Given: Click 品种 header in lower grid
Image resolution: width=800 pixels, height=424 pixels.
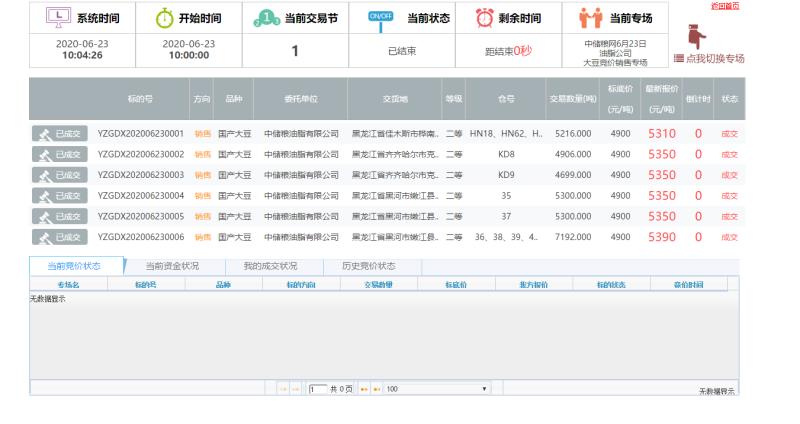Looking at the screenshot, I should [x=223, y=285].
